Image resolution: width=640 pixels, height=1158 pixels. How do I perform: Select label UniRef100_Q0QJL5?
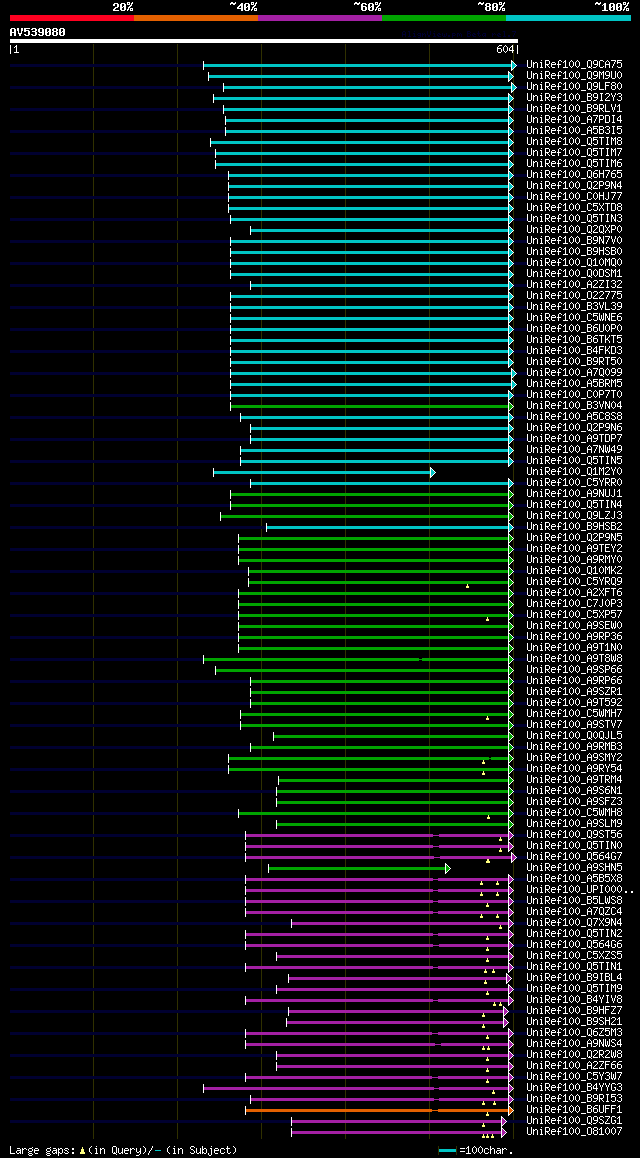574,736
